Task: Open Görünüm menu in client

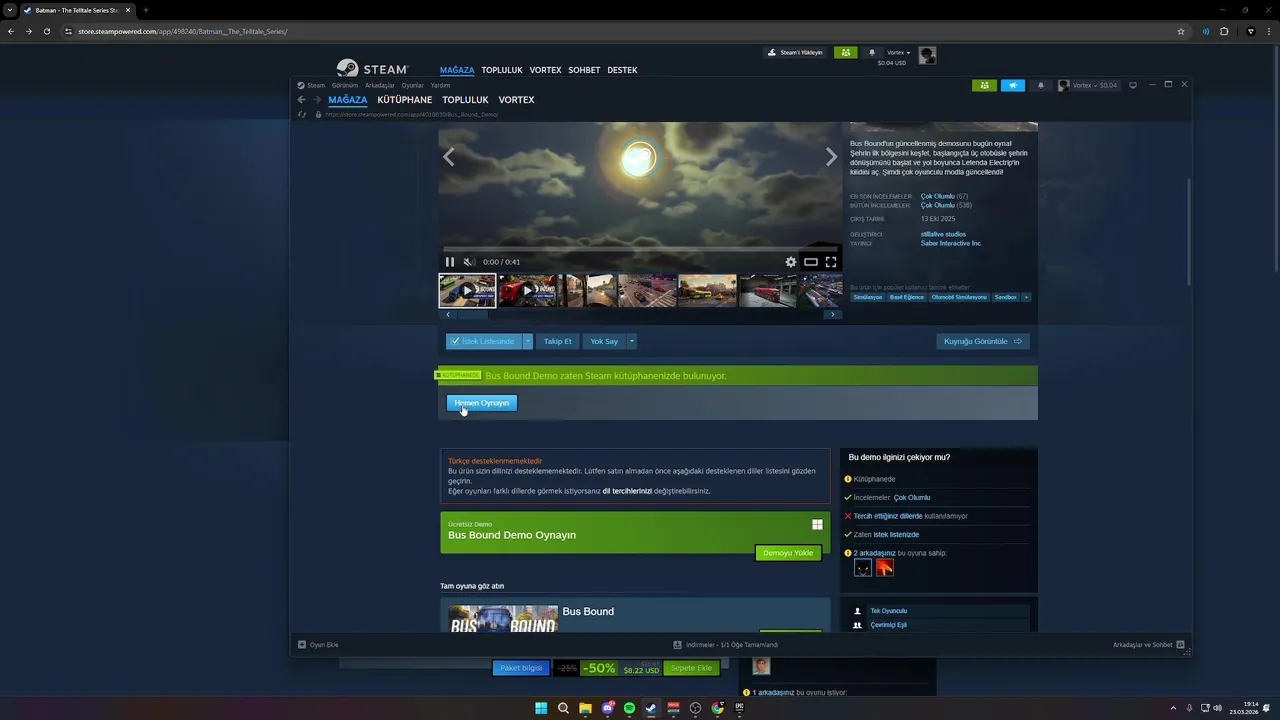Action: (345, 86)
